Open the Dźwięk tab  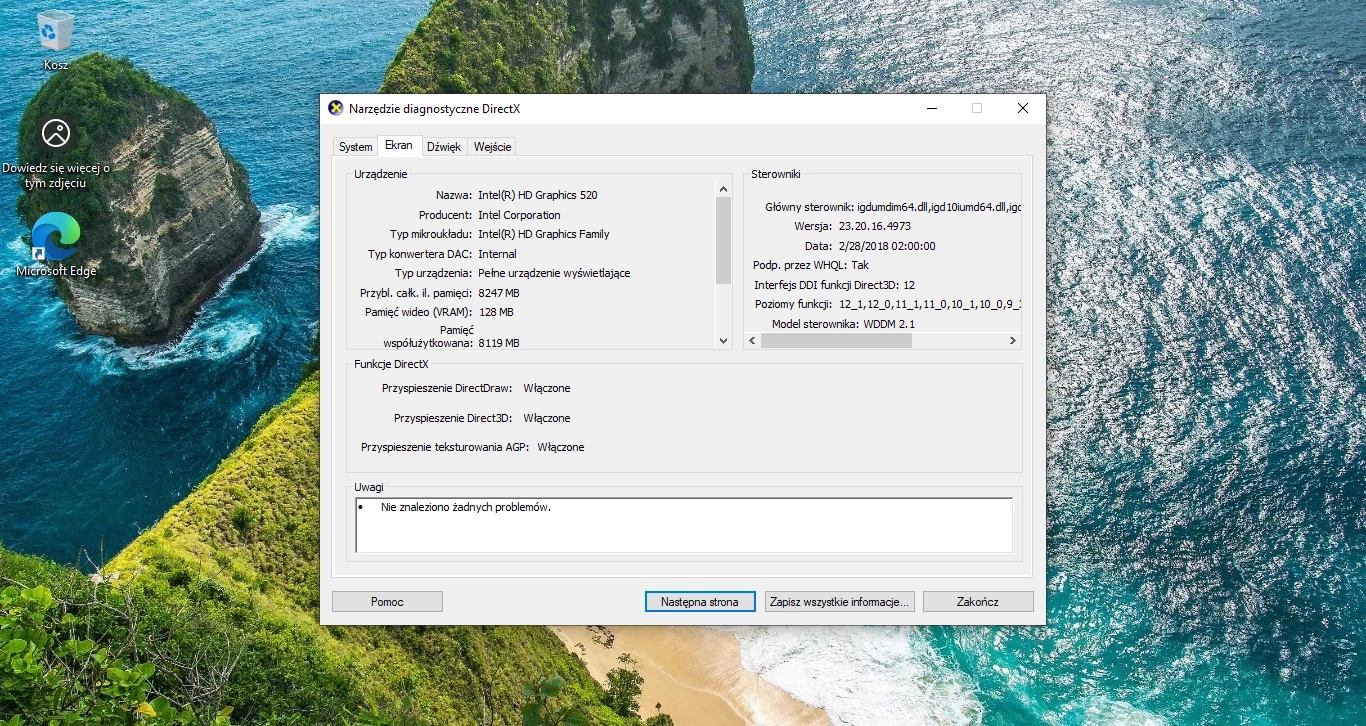(x=444, y=147)
